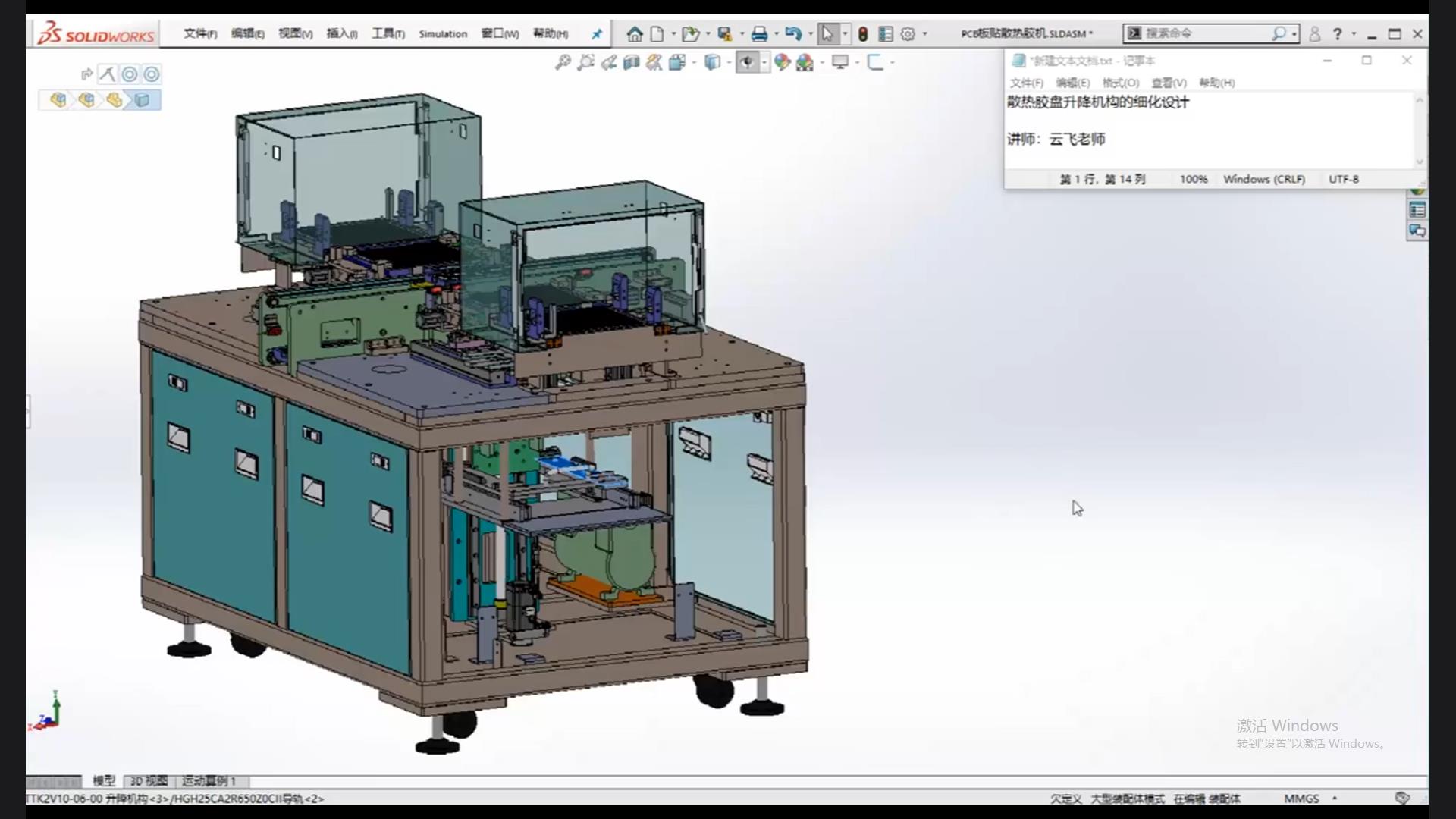
Task: Open dropdown arrow next to Options gear
Action: [924, 34]
